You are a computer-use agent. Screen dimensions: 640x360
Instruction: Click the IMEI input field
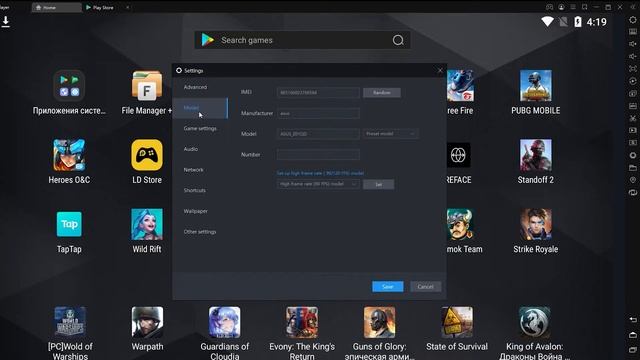tap(318, 93)
